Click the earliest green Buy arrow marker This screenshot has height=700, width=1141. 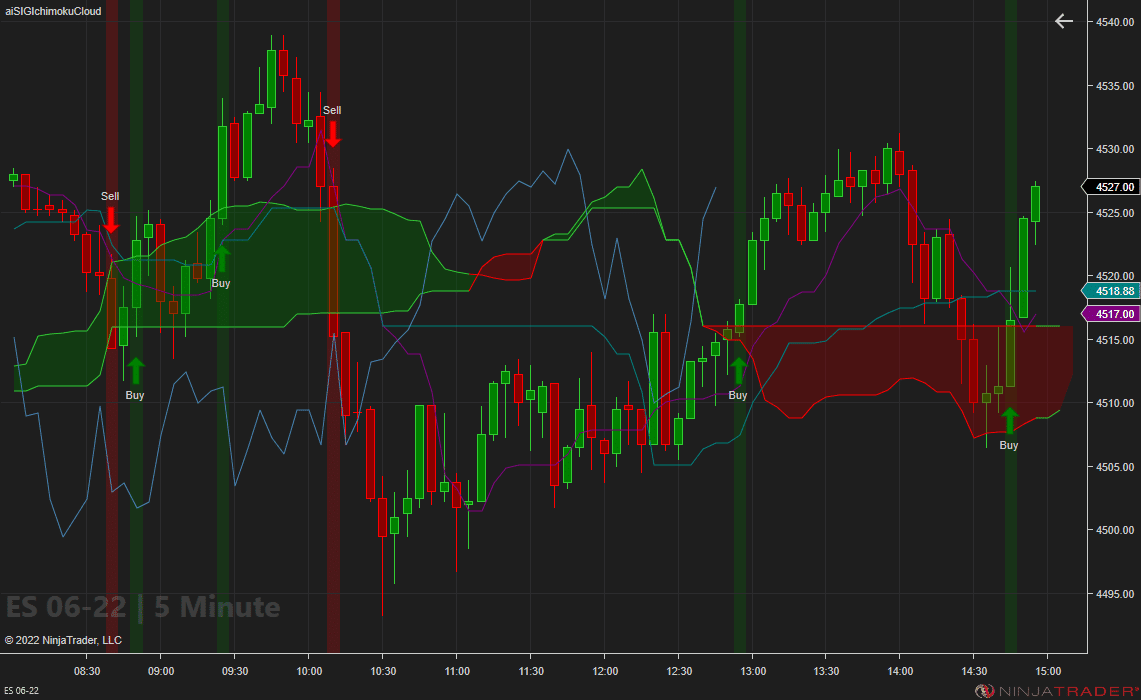[135, 373]
